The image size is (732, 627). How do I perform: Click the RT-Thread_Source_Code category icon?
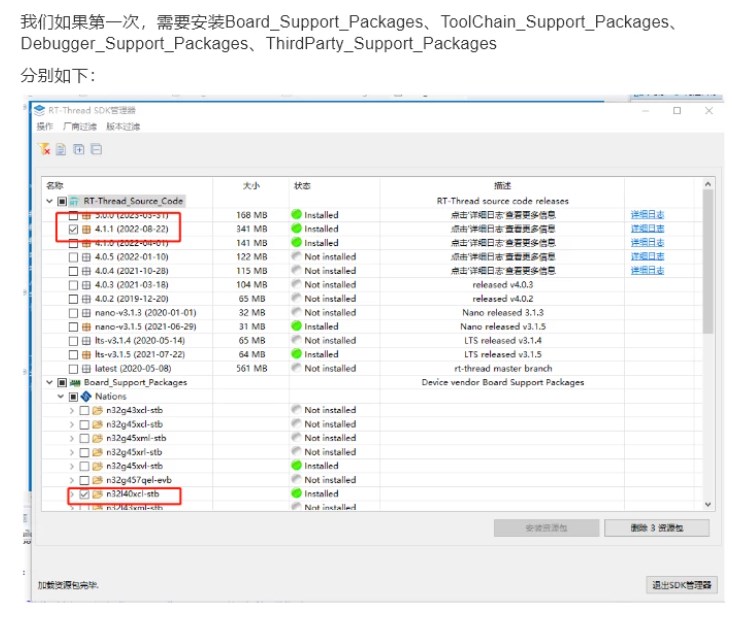(x=74, y=201)
